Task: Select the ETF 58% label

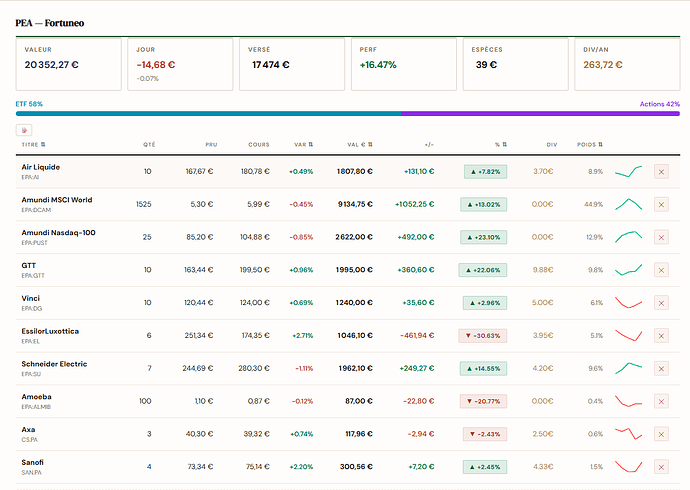Action: pyautogui.click(x=29, y=104)
